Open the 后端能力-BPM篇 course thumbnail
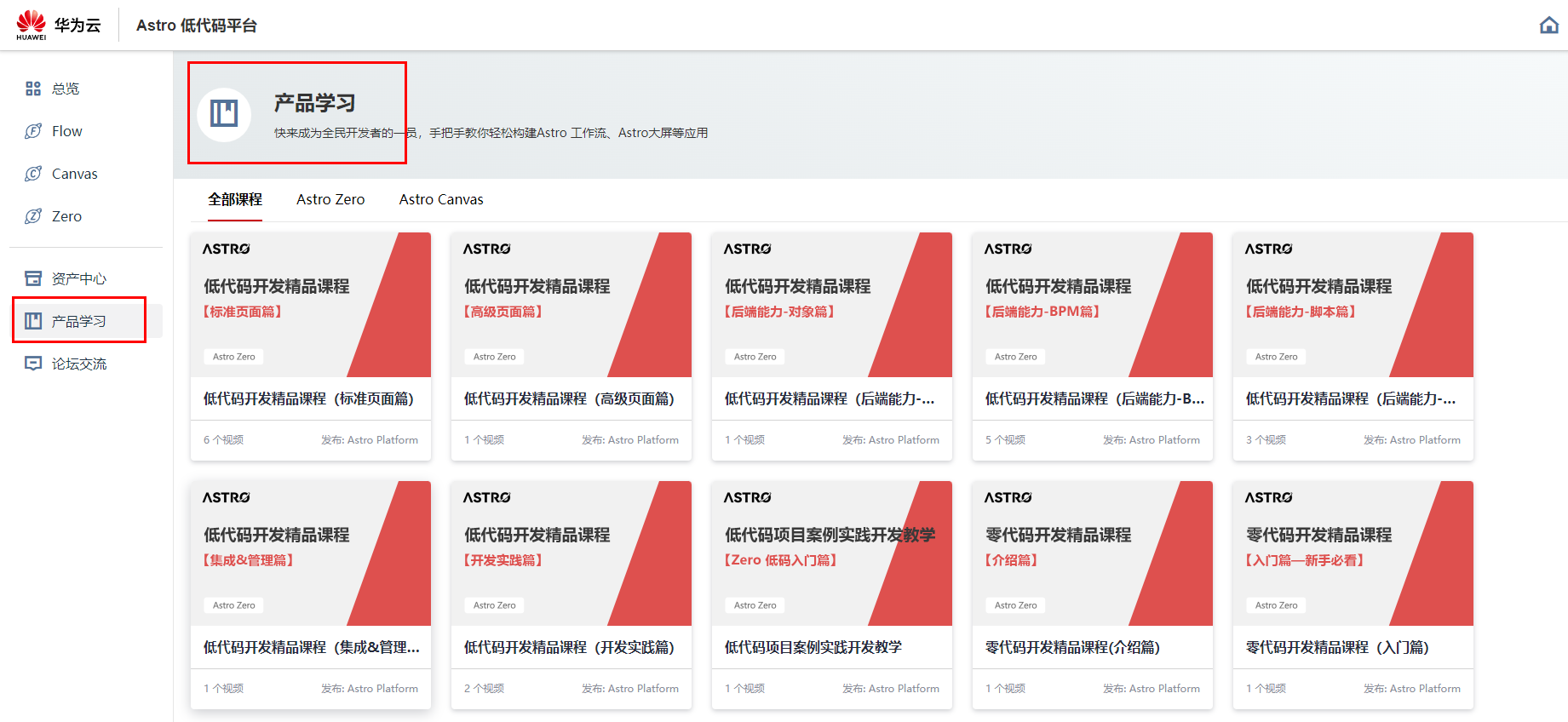Image resolution: width=1568 pixels, height=722 pixels. [1093, 305]
